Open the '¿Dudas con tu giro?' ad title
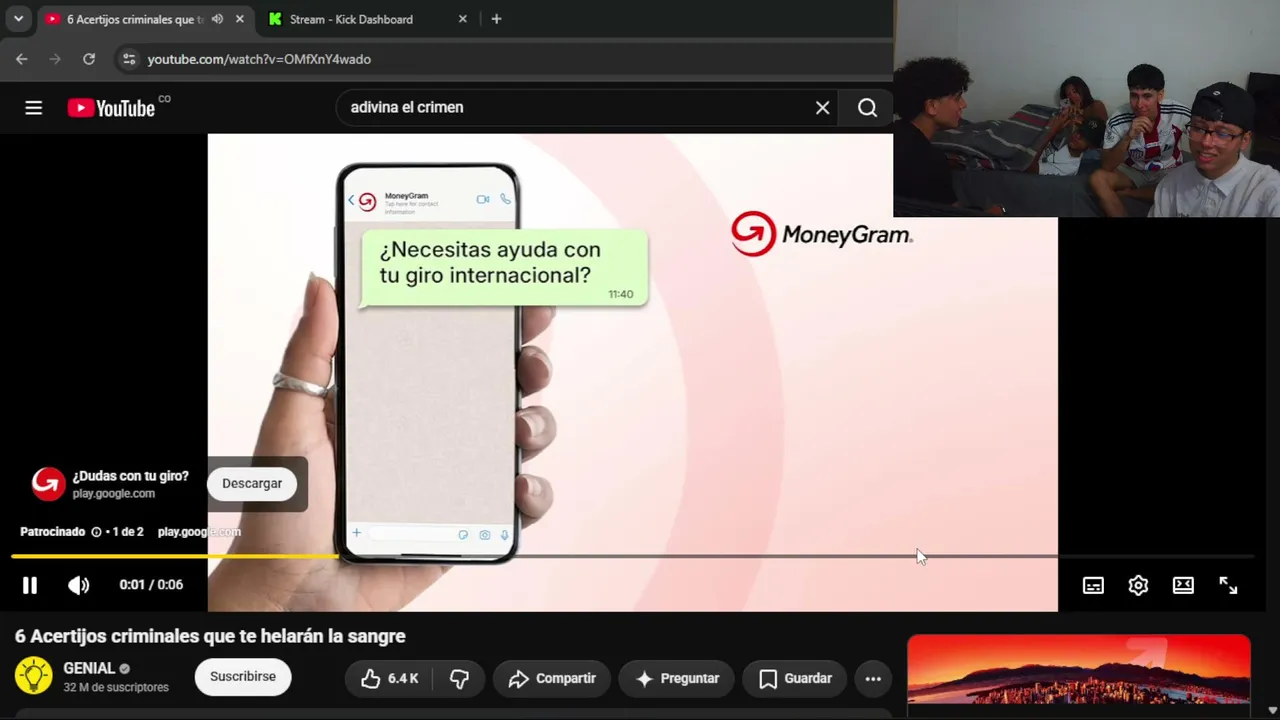Viewport: 1280px width, 720px height. (130, 476)
